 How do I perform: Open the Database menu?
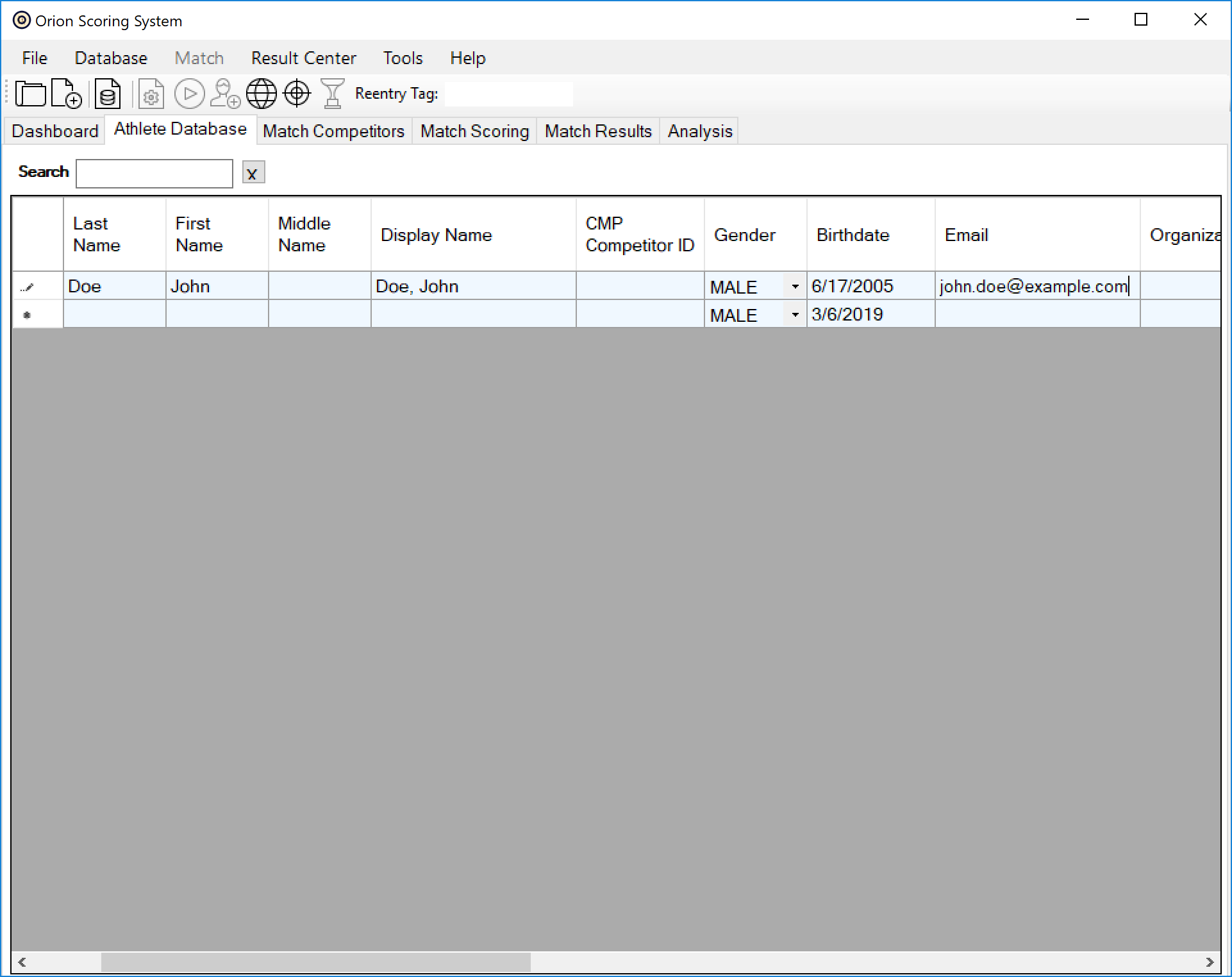tap(110, 58)
